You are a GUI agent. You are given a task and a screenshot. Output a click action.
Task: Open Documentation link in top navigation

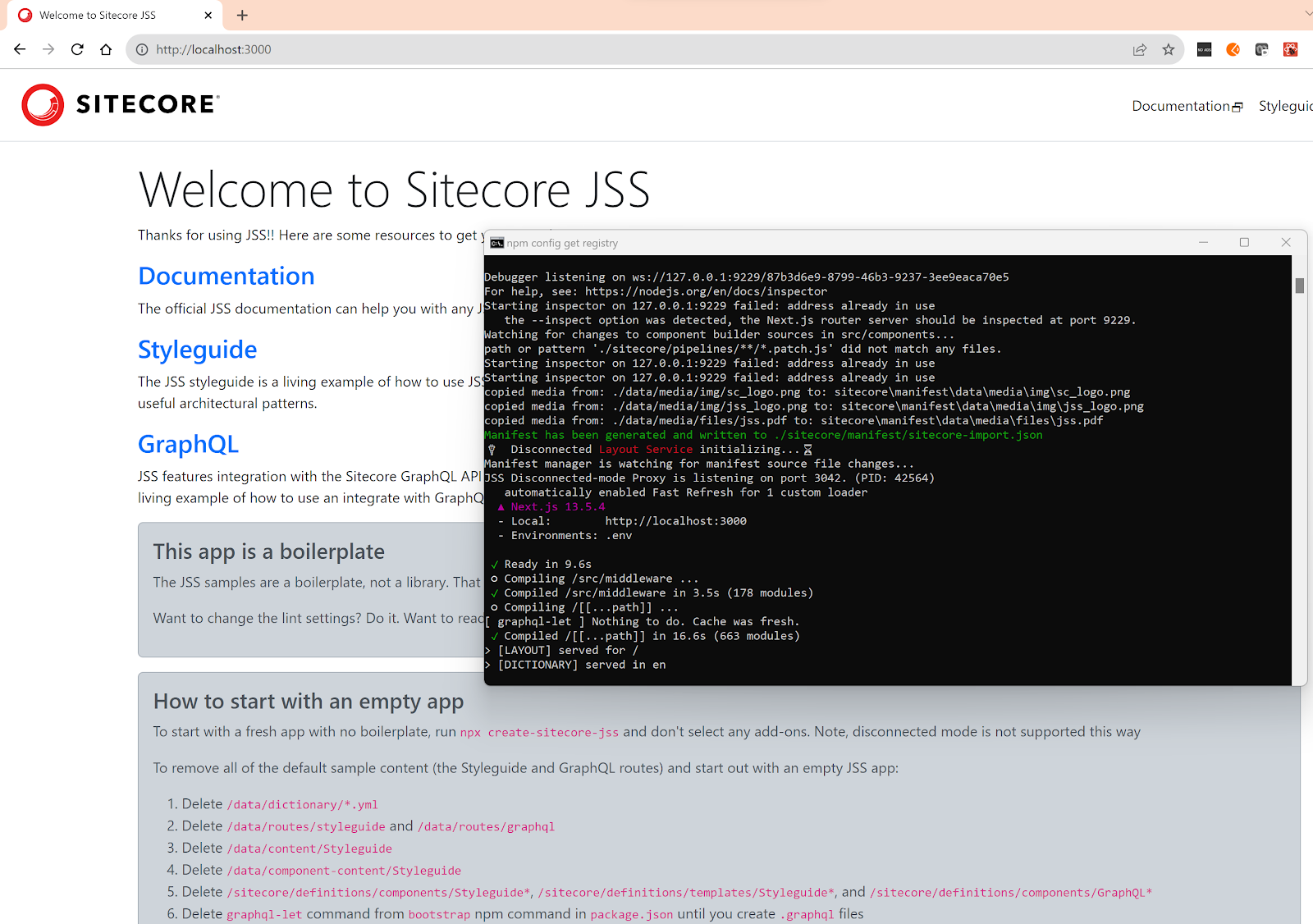point(1187,106)
